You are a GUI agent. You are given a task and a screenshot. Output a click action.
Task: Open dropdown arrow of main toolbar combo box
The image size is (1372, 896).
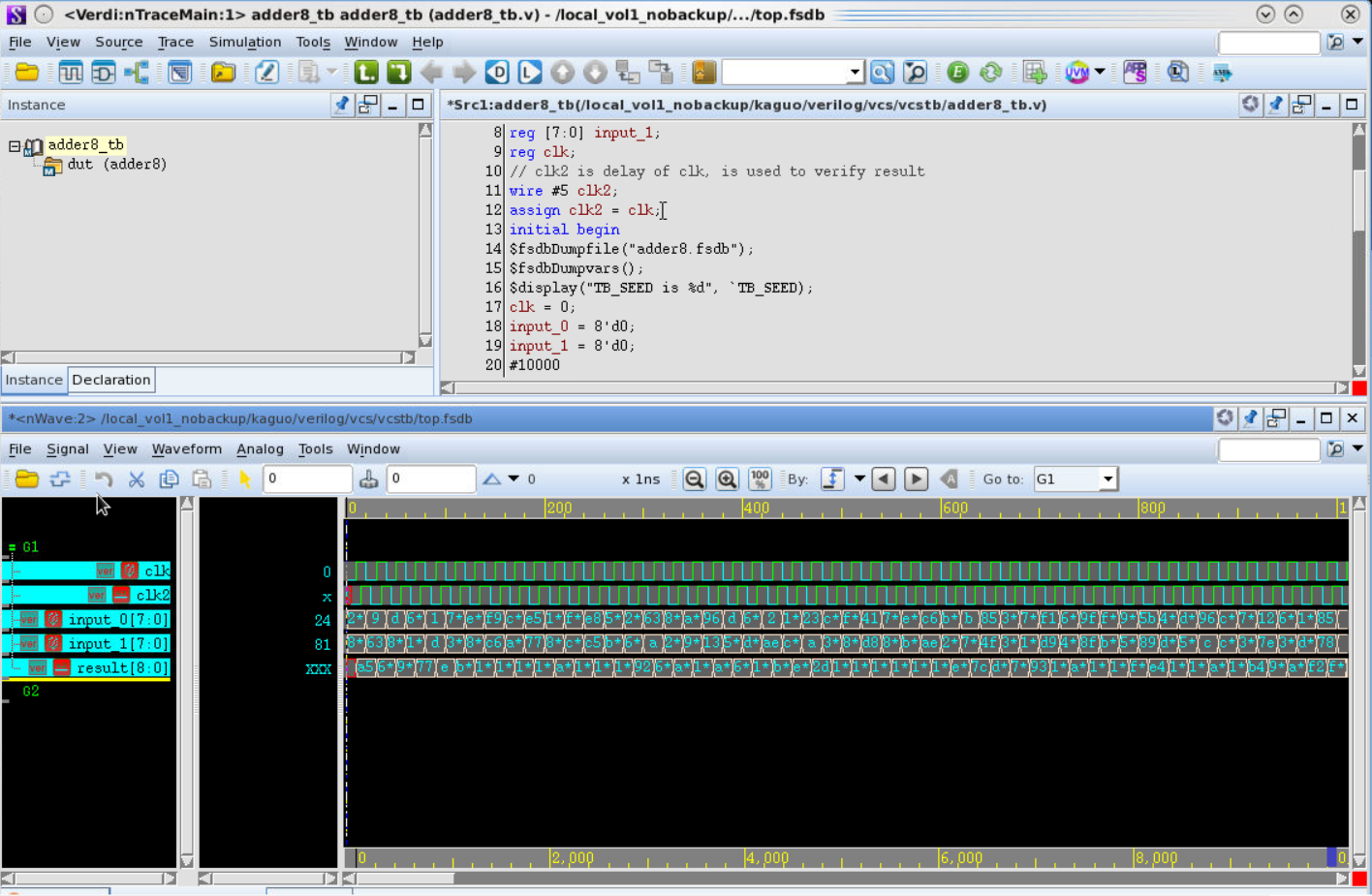(x=854, y=73)
